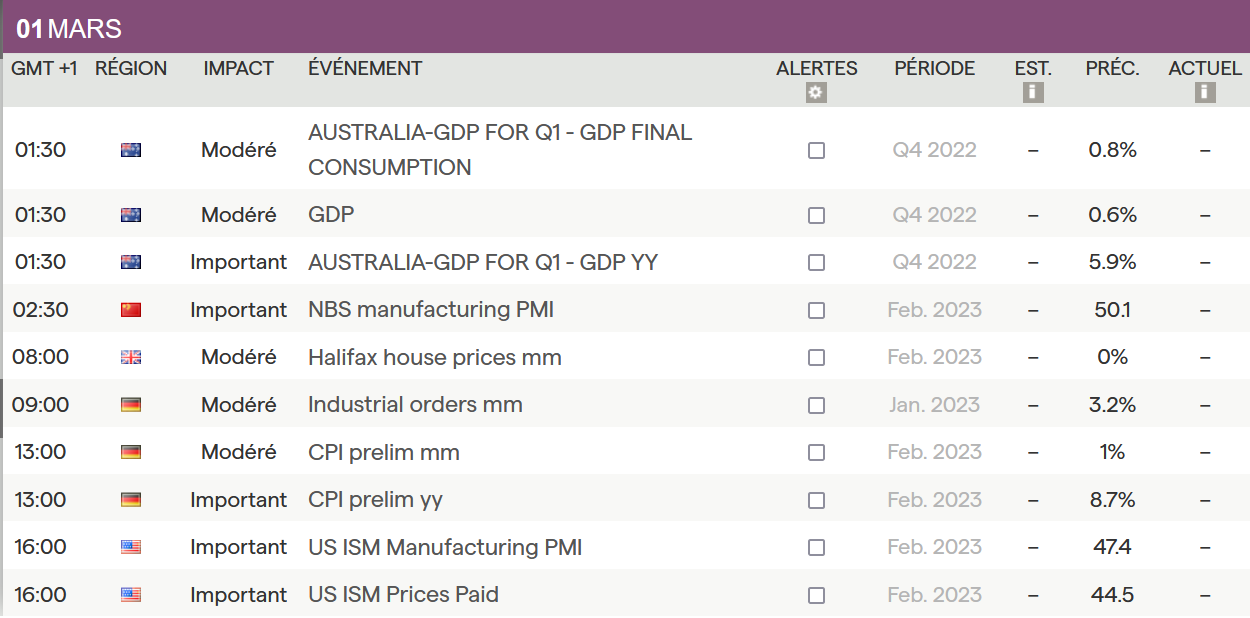Click the info icon under EST.

point(1033,93)
